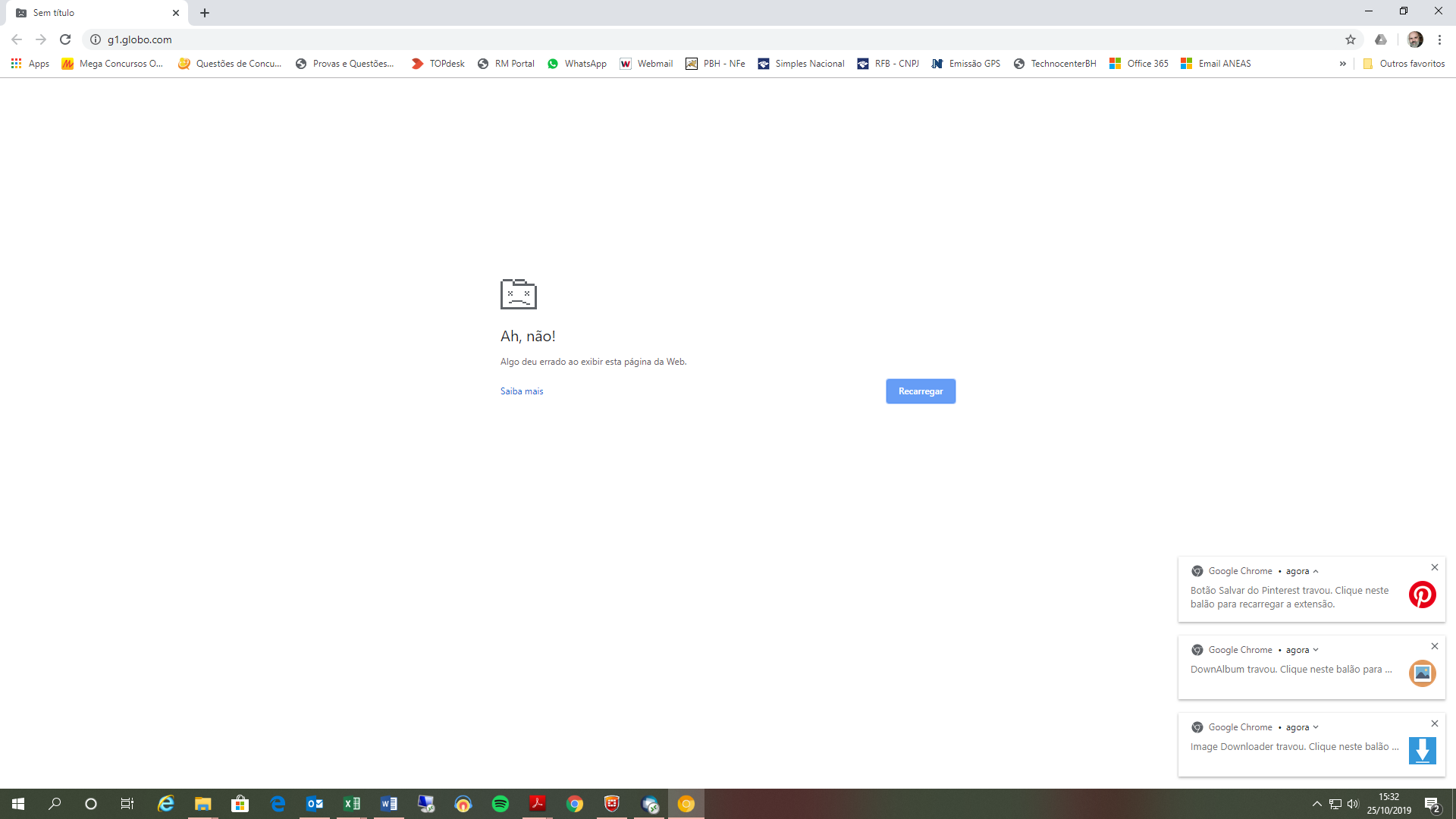This screenshot has height=819, width=1456.
Task: Click inside the g1.globo.com address bar
Action: [303, 39]
